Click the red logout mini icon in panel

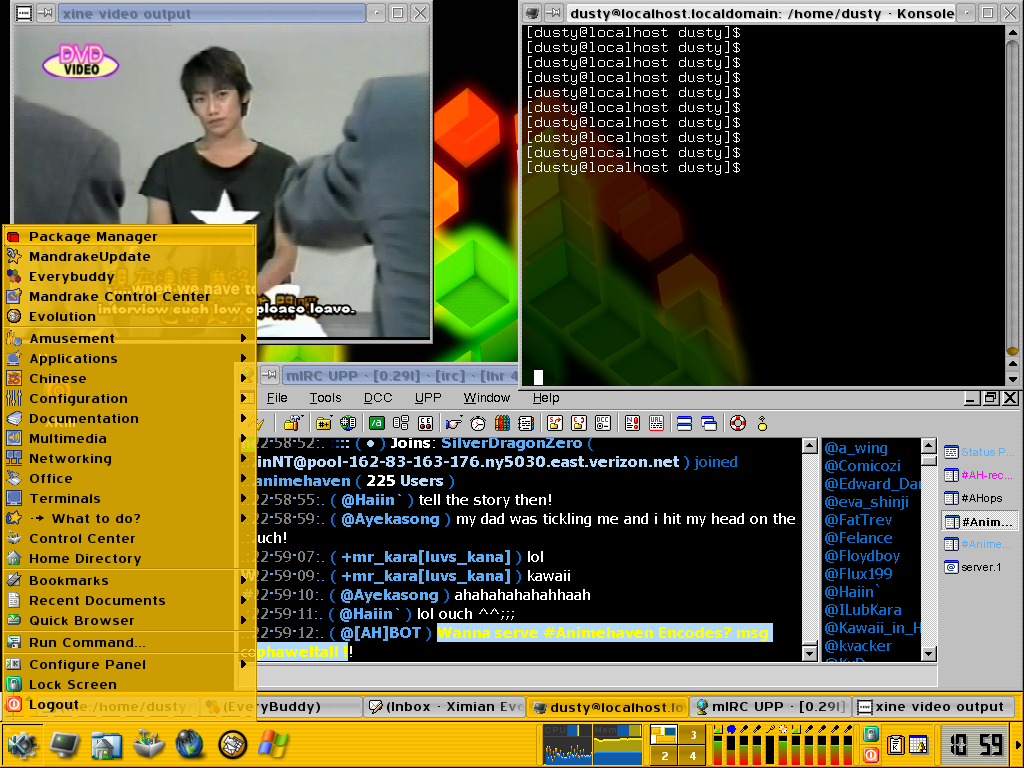click(x=871, y=754)
